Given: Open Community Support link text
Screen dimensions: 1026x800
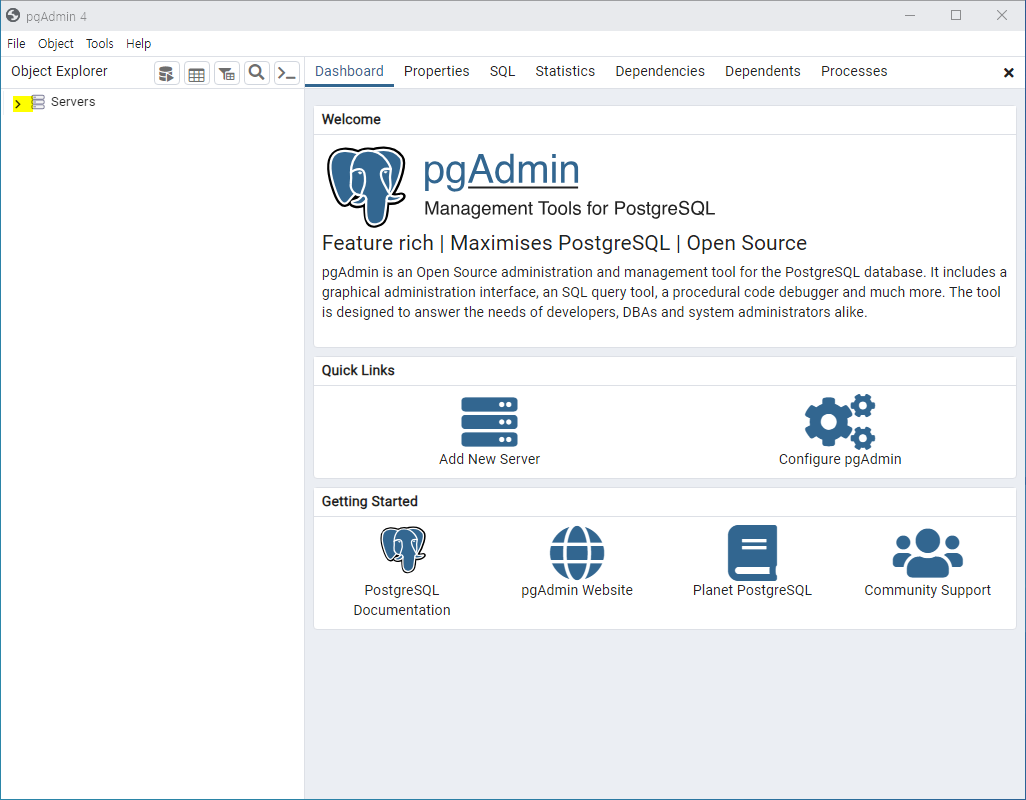Looking at the screenshot, I should (x=928, y=590).
